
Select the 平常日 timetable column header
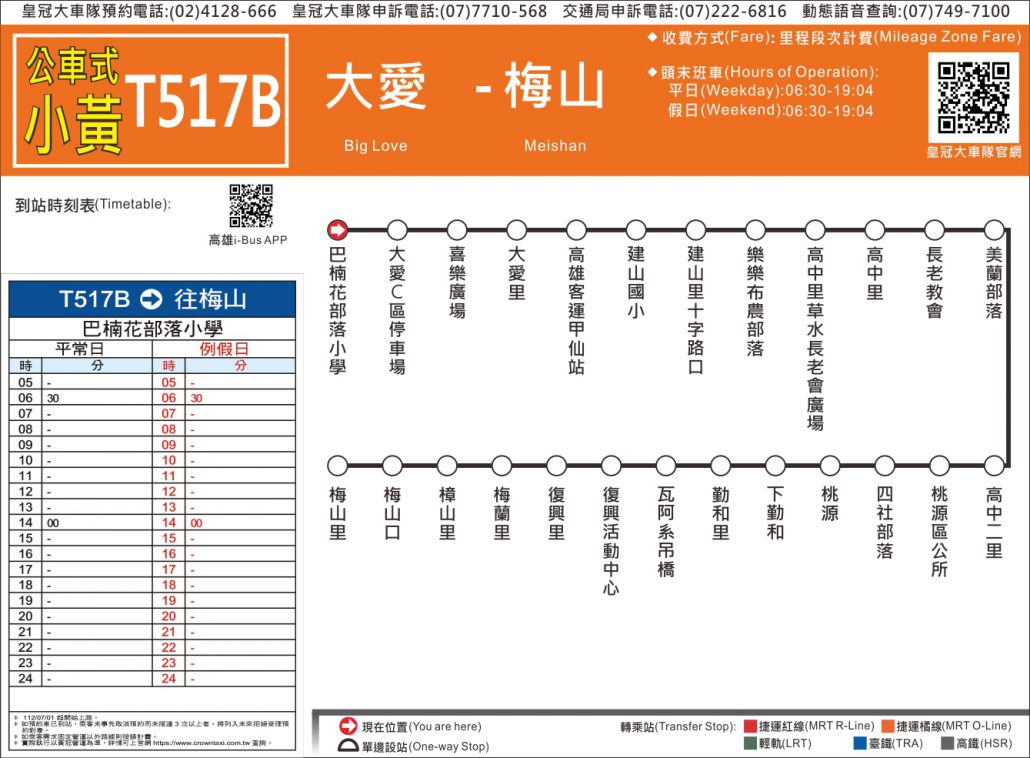[80, 349]
